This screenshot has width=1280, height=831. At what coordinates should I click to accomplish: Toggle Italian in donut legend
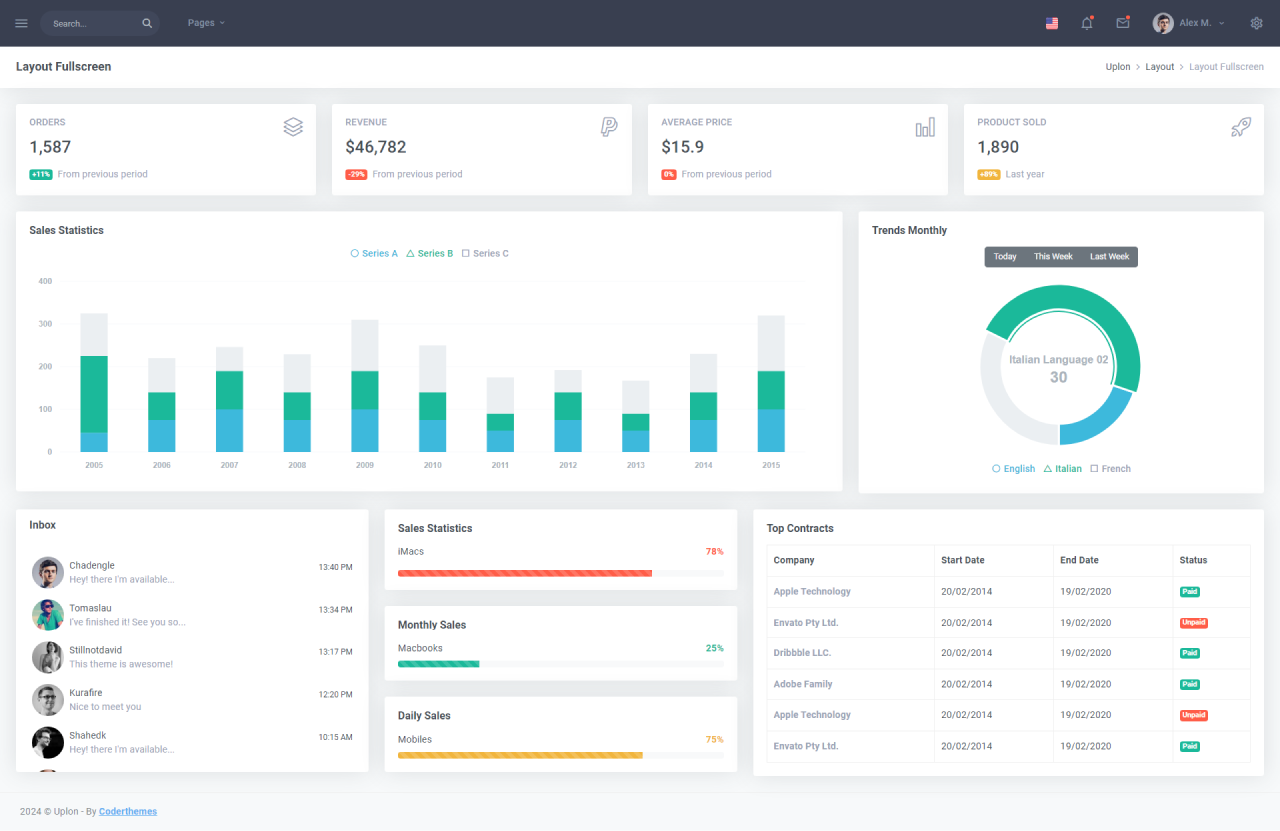coord(1062,469)
